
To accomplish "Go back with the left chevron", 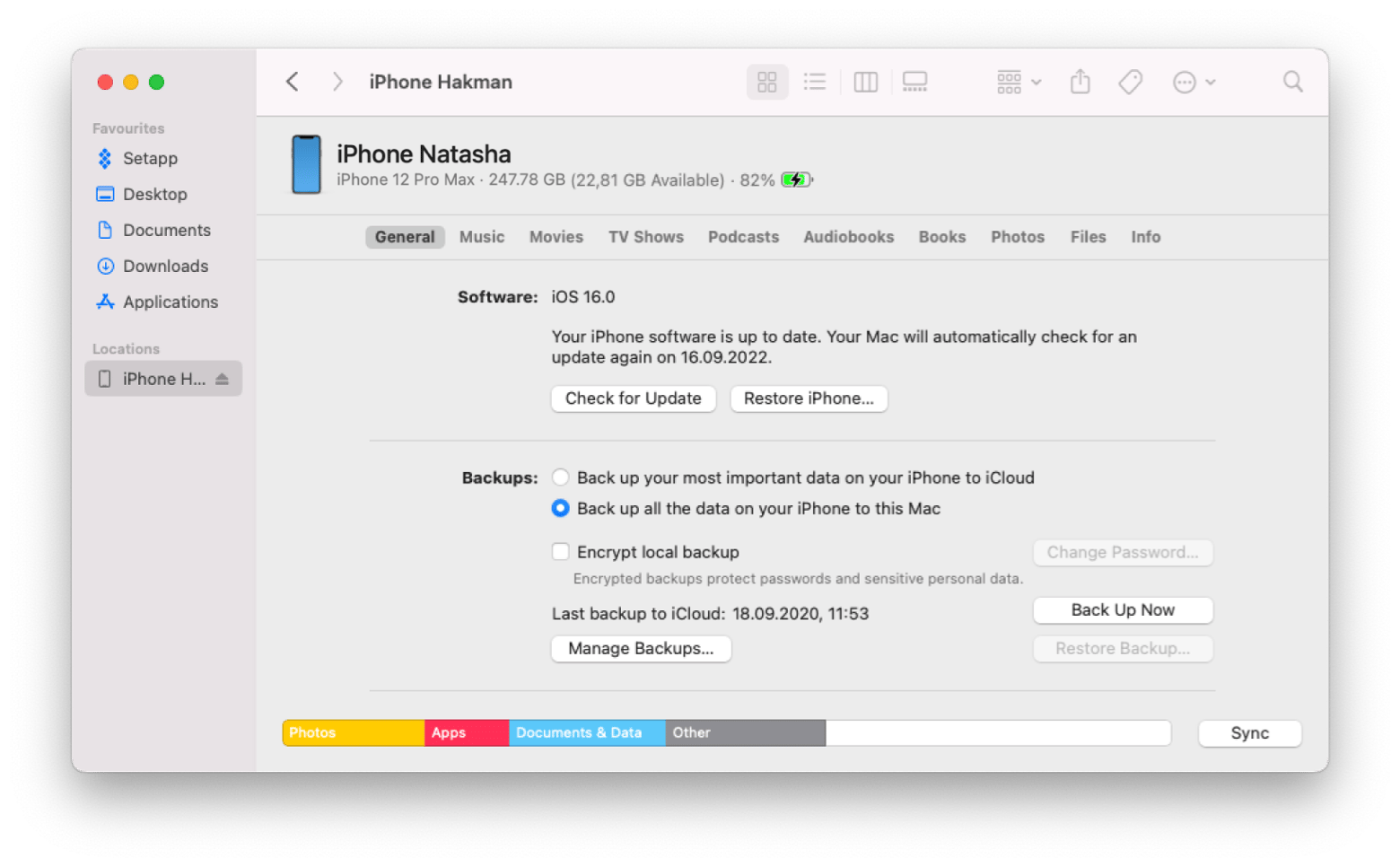I will click(293, 82).
